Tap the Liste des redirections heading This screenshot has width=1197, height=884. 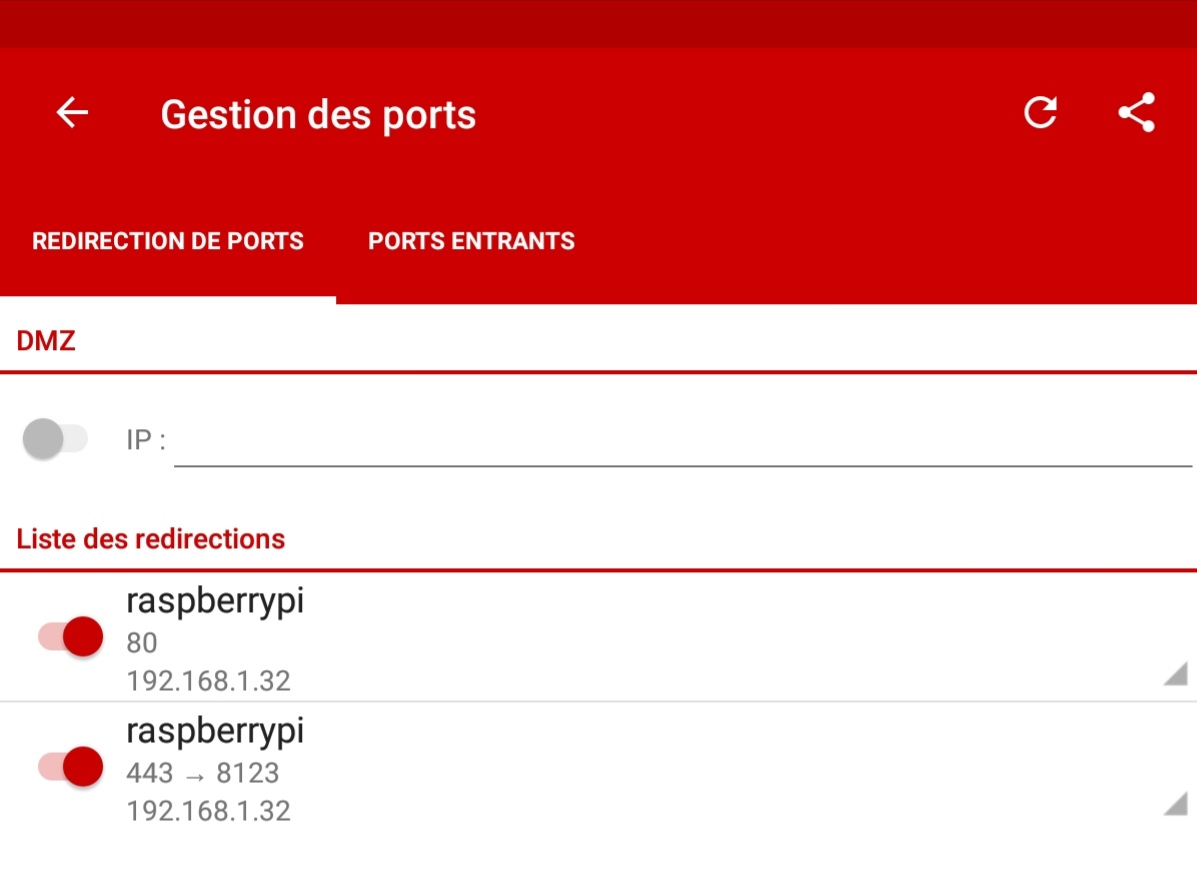(x=150, y=539)
